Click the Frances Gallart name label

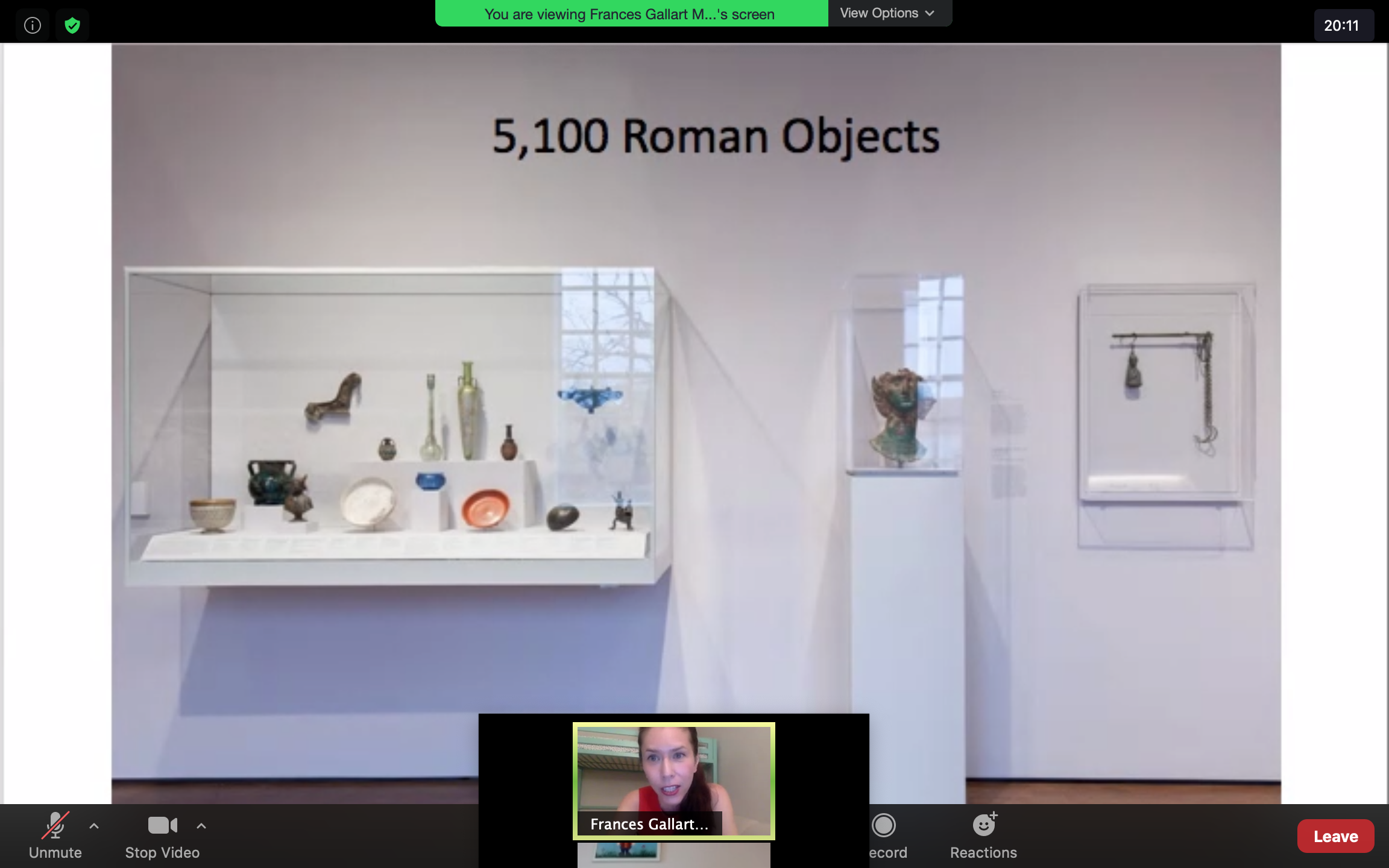coord(649,824)
